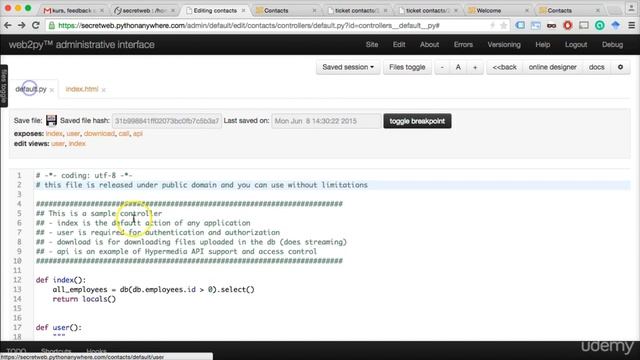Open the online designer

tap(553, 67)
